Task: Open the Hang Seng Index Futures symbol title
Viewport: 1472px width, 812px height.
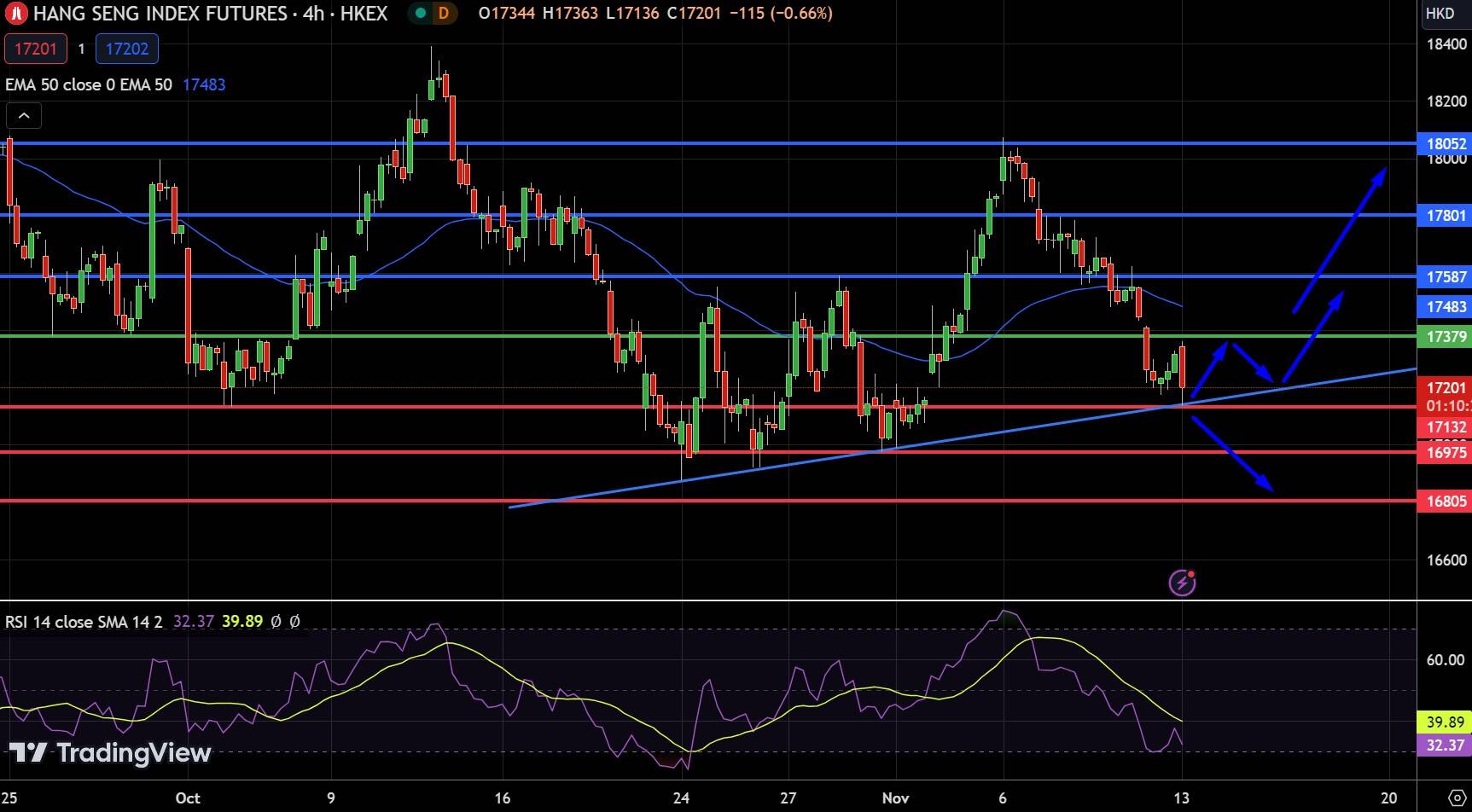Action: tap(210, 14)
